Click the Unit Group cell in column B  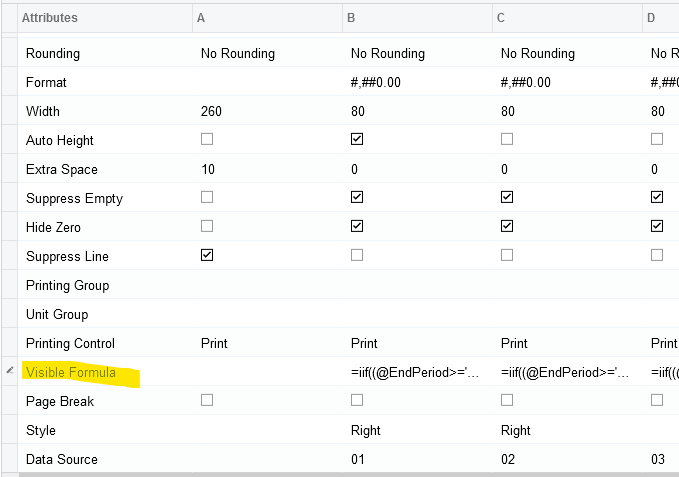click(x=417, y=314)
